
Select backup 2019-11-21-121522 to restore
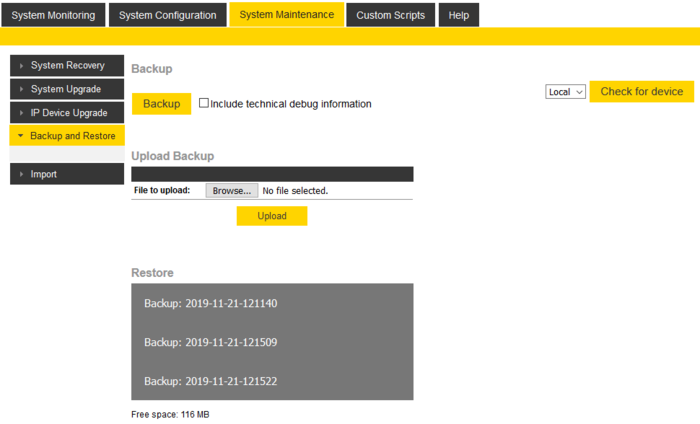click(x=211, y=381)
